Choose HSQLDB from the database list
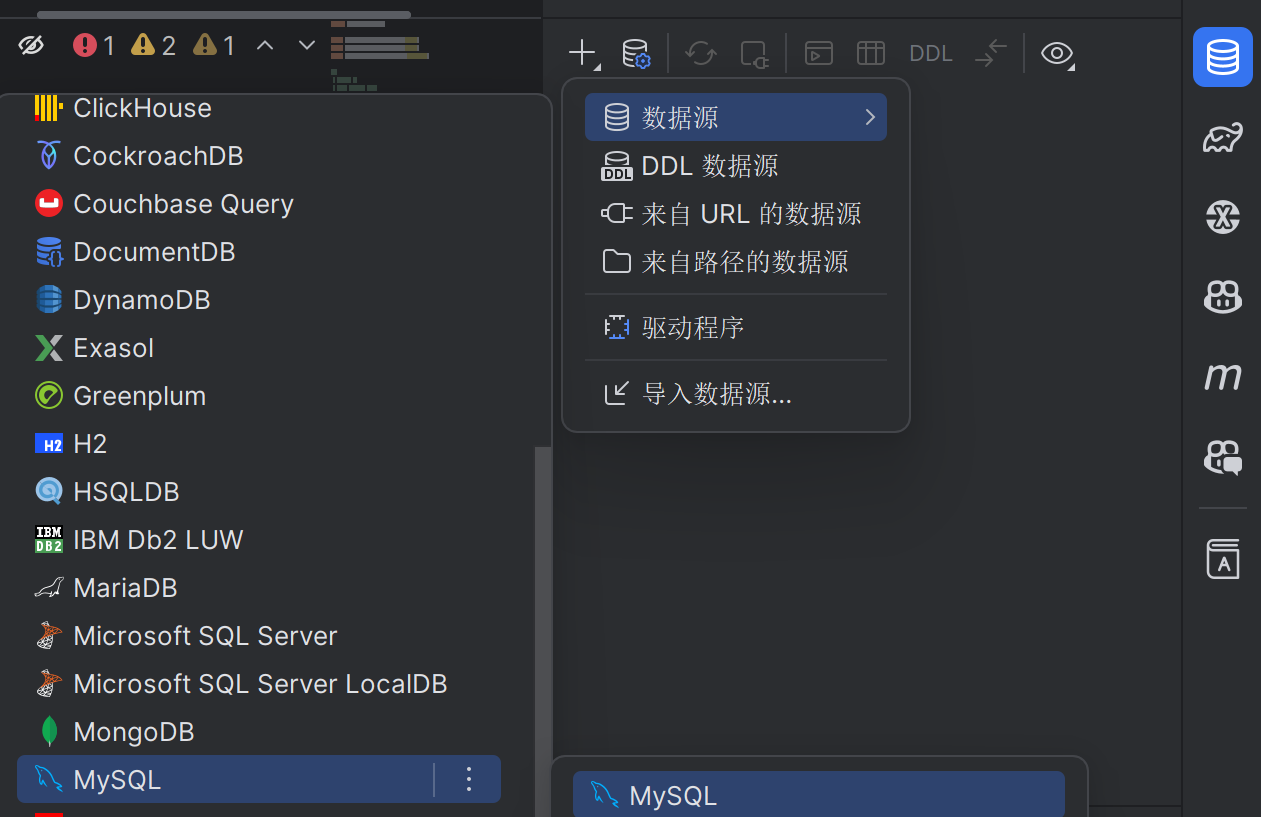1261x817 pixels. point(259,492)
